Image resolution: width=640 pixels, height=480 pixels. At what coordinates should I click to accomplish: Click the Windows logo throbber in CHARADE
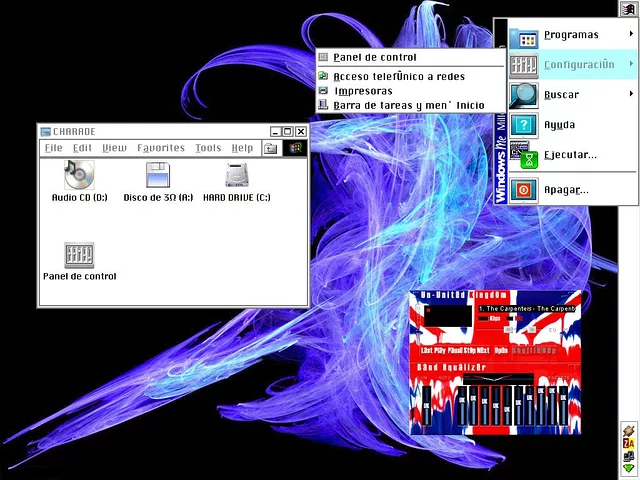[x=295, y=148]
